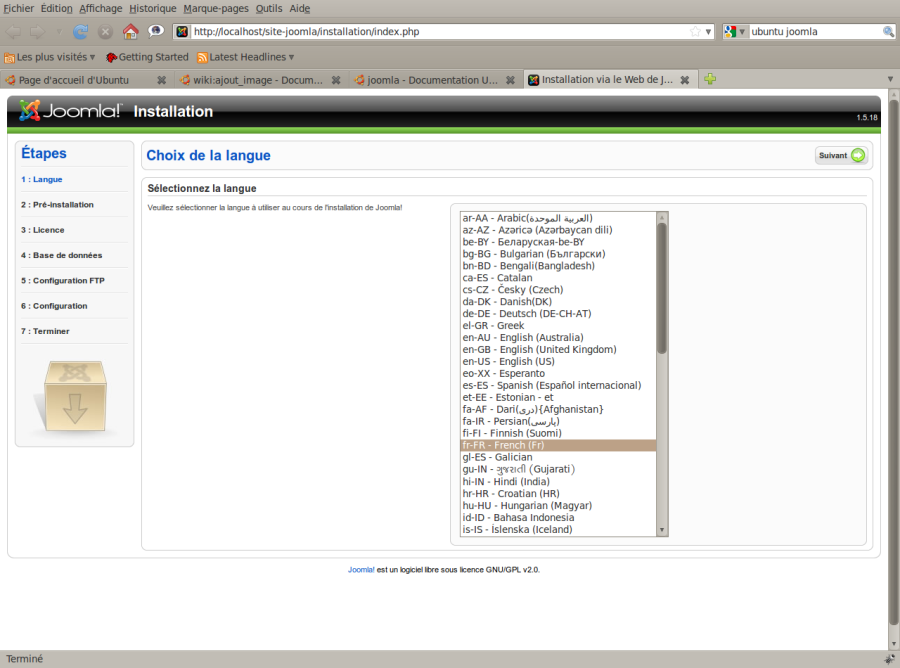
Task: Click the chat bubble icon next to Home
Action: (156, 31)
